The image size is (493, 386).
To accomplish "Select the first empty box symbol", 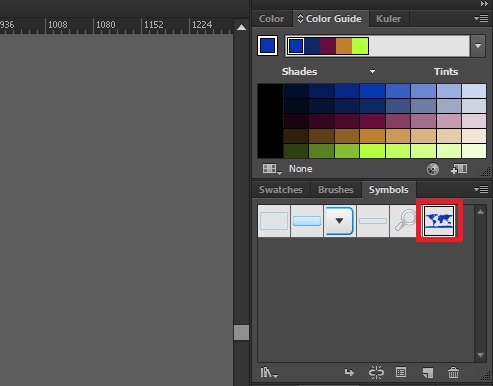I will coord(274,221).
